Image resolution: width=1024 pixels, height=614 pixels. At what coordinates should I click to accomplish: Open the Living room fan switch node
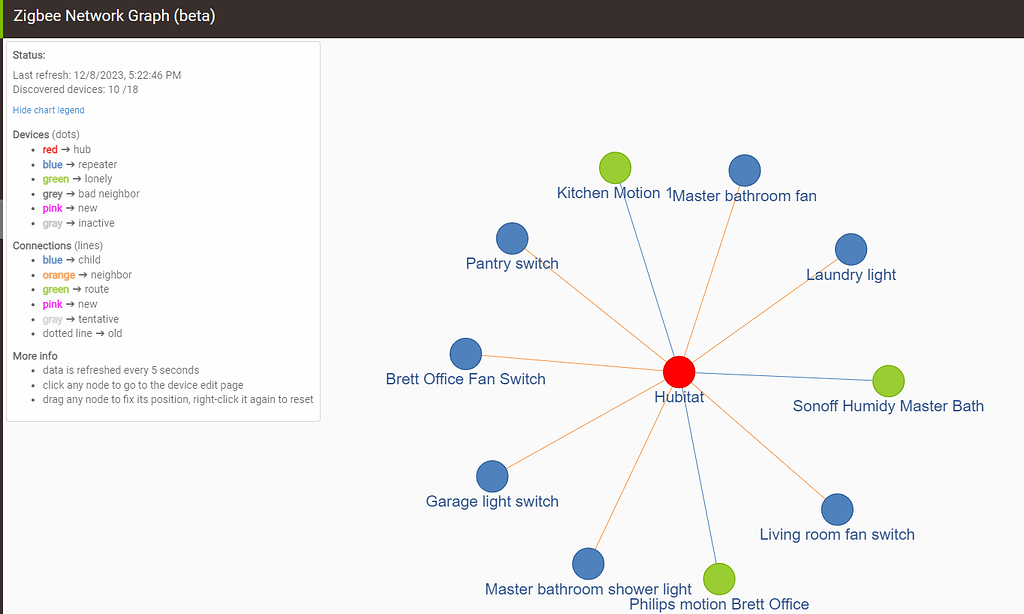(x=837, y=509)
